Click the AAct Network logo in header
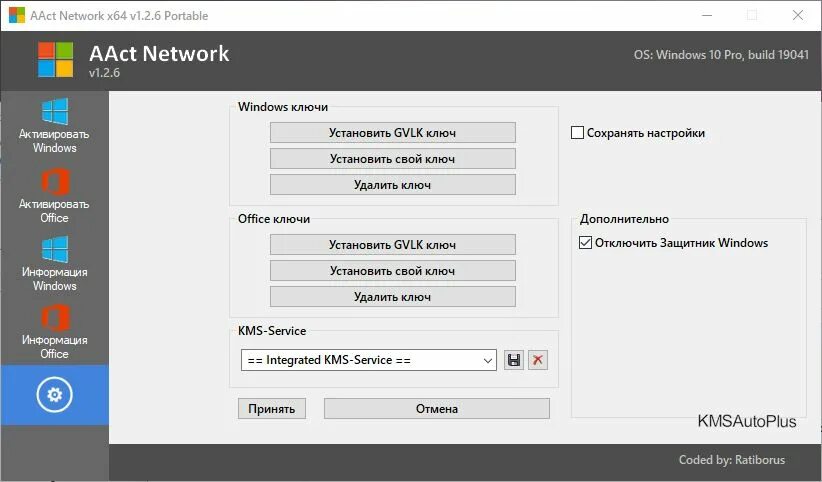This screenshot has width=822, height=482. tap(56, 60)
